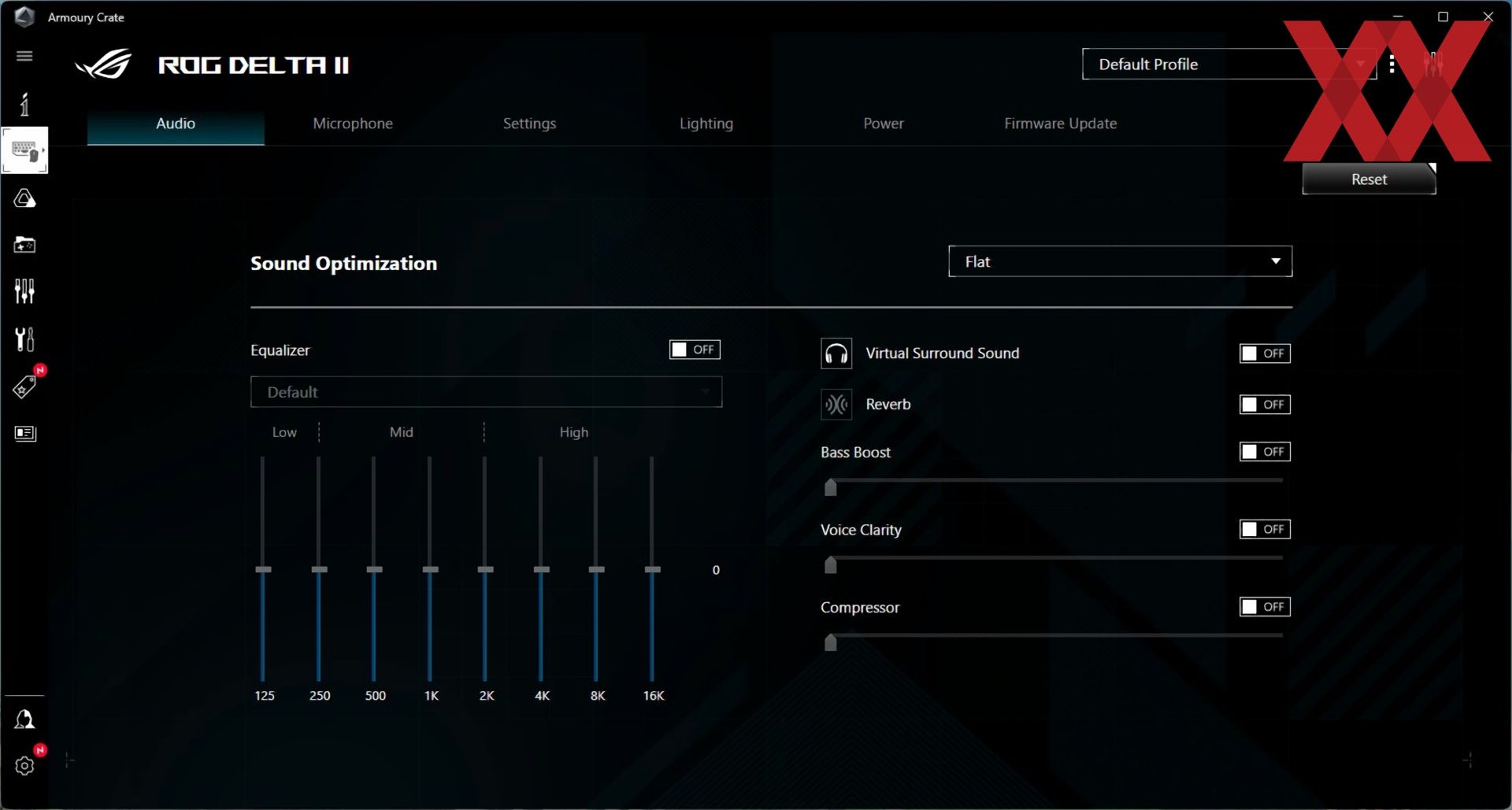Enable the Bass Boost toggle
The width and height of the screenshot is (1512, 810).
(x=1265, y=452)
